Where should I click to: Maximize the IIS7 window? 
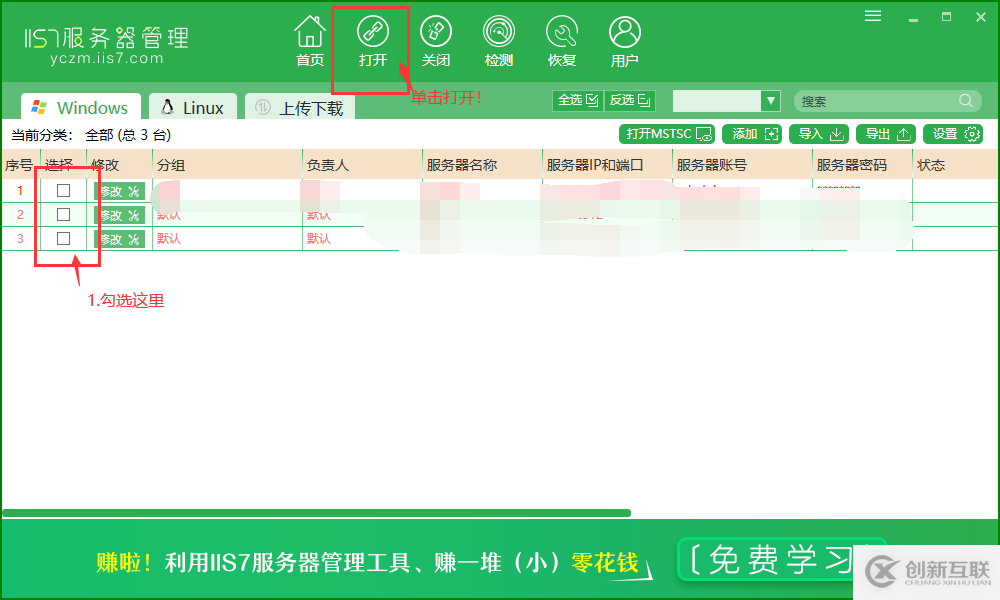pyautogui.click(x=946, y=17)
